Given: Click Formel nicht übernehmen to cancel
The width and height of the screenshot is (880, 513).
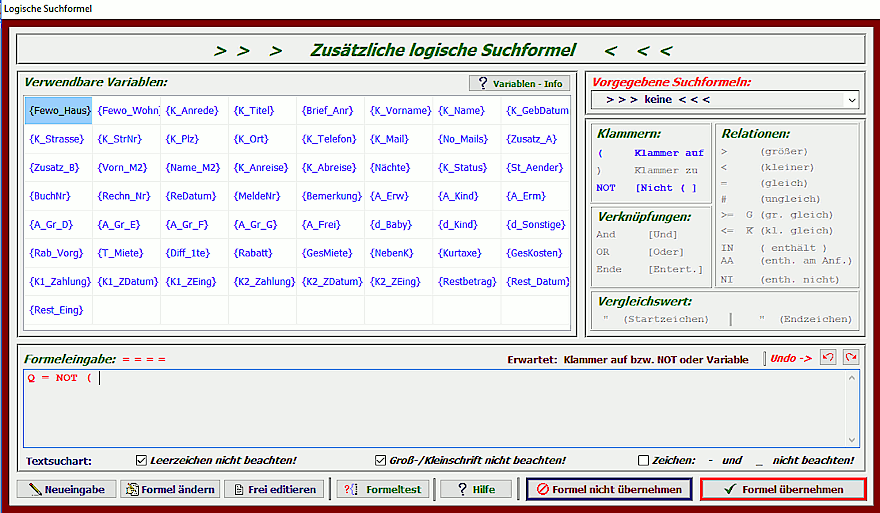Looking at the screenshot, I should [609, 489].
